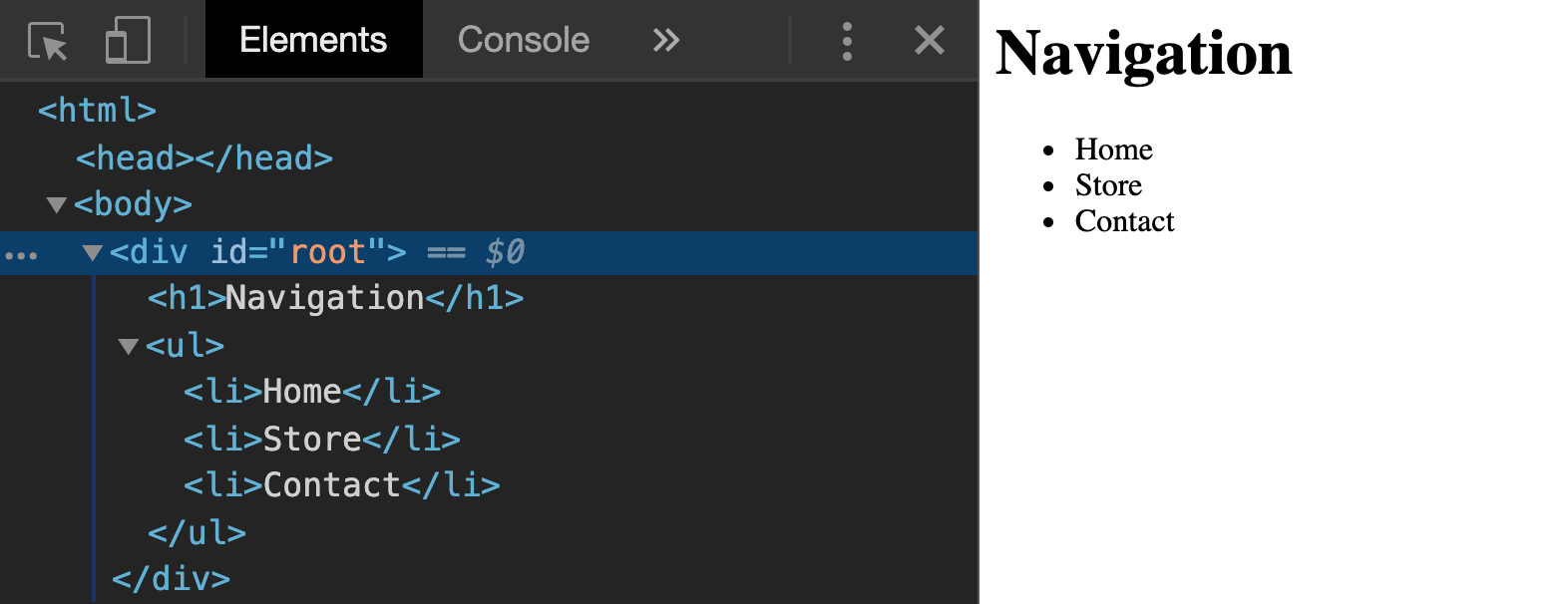The width and height of the screenshot is (1568, 604).
Task: Toggle device toolbar for responsive mode
Action: (x=128, y=40)
